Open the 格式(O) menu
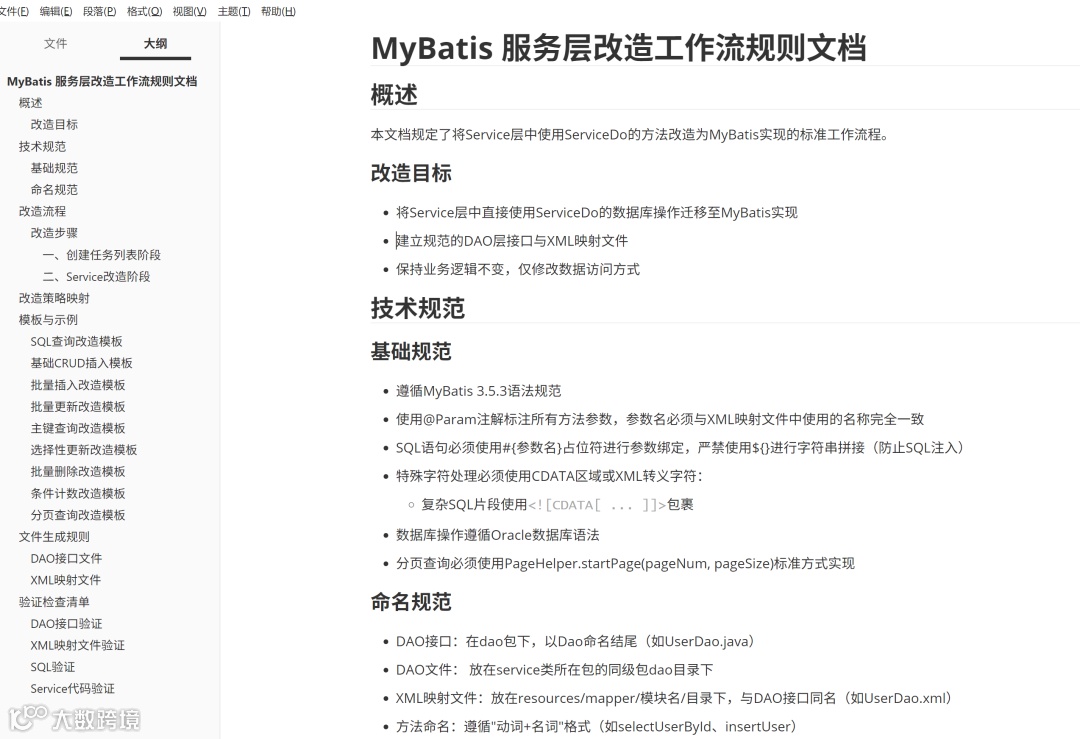 click(x=144, y=11)
